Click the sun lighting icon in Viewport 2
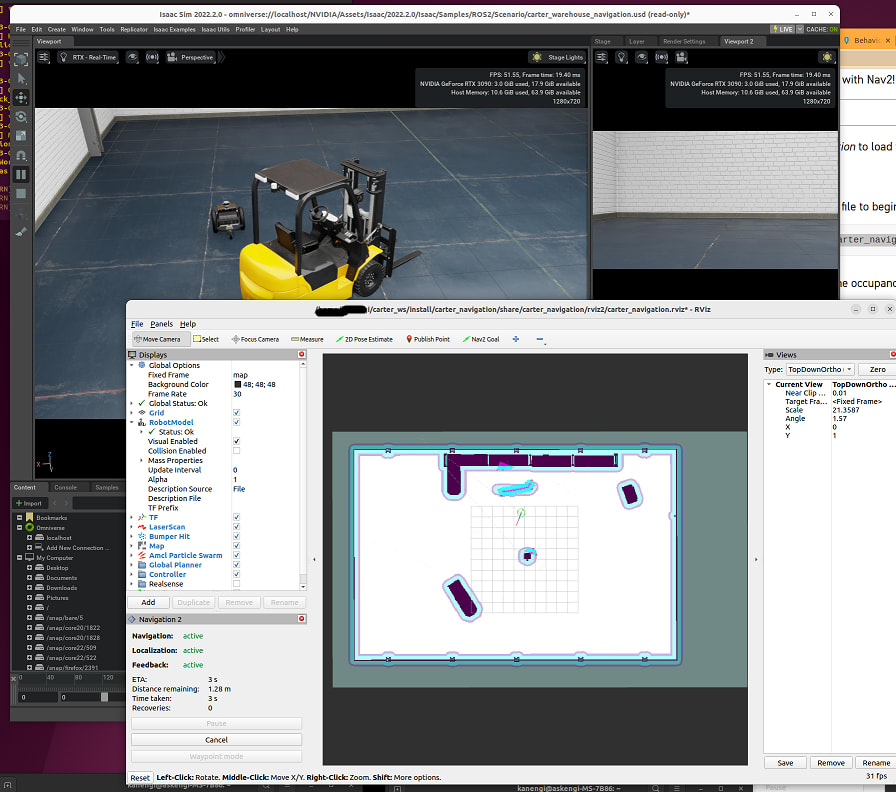This screenshot has width=896, height=792. click(x=827, y=57)
